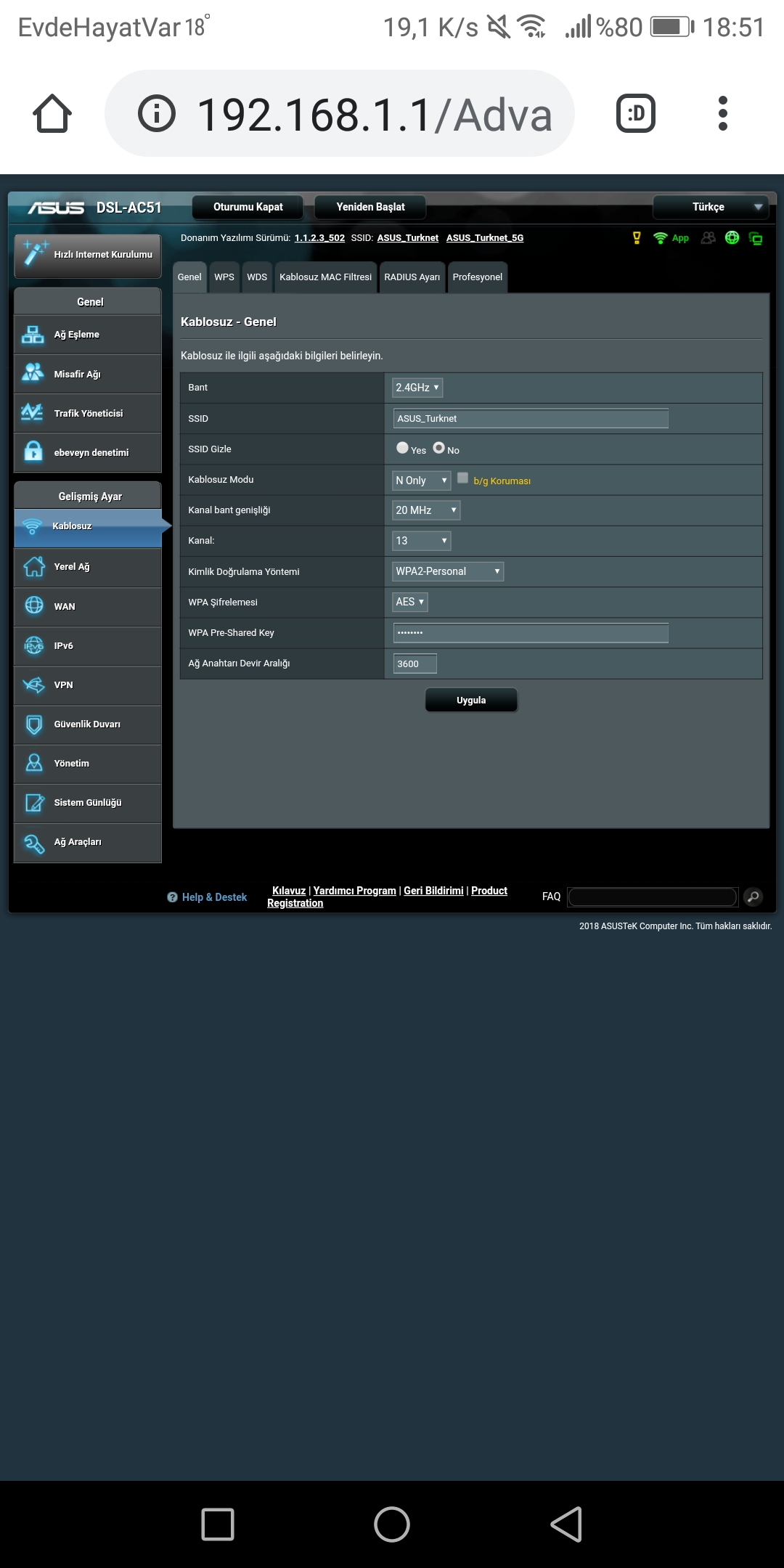Open the Türkçe language dropdown
The image size is (784, 1568).
point(711,207)
